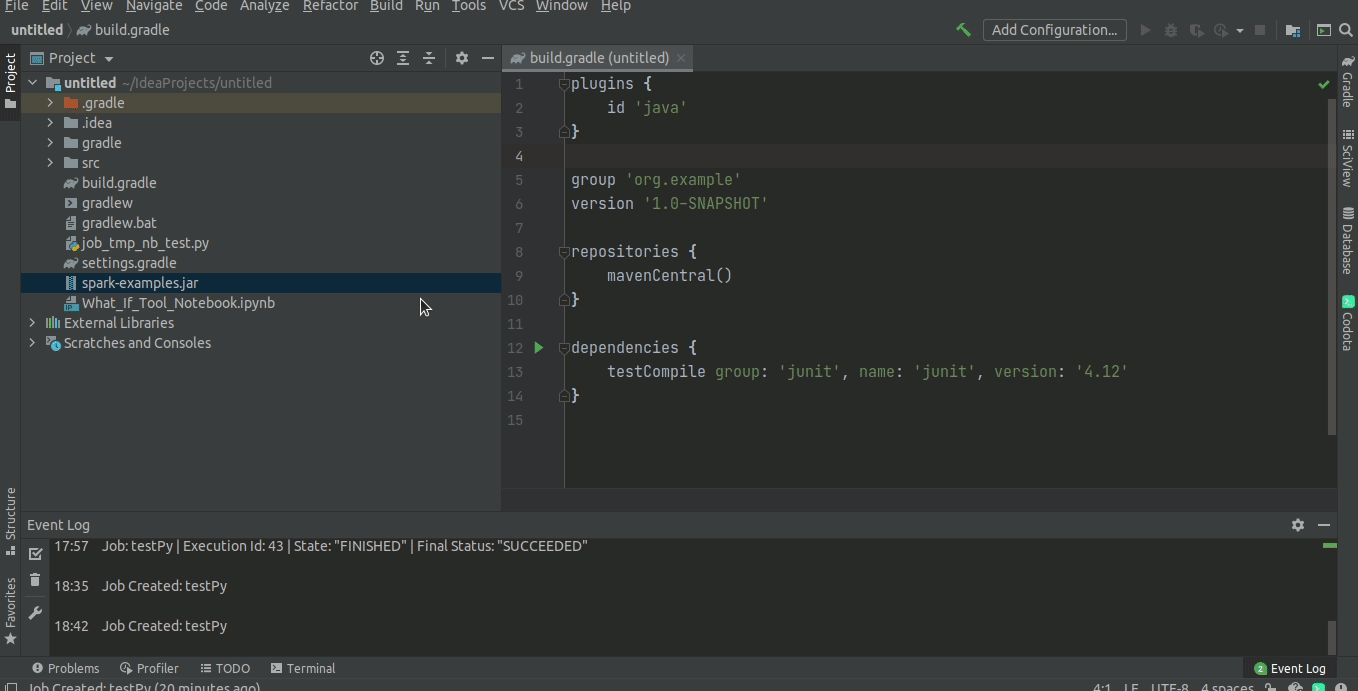This screenshot has width=1358, height=691.
Task: Open the TODO tool window tab
Action: point(225,668)
